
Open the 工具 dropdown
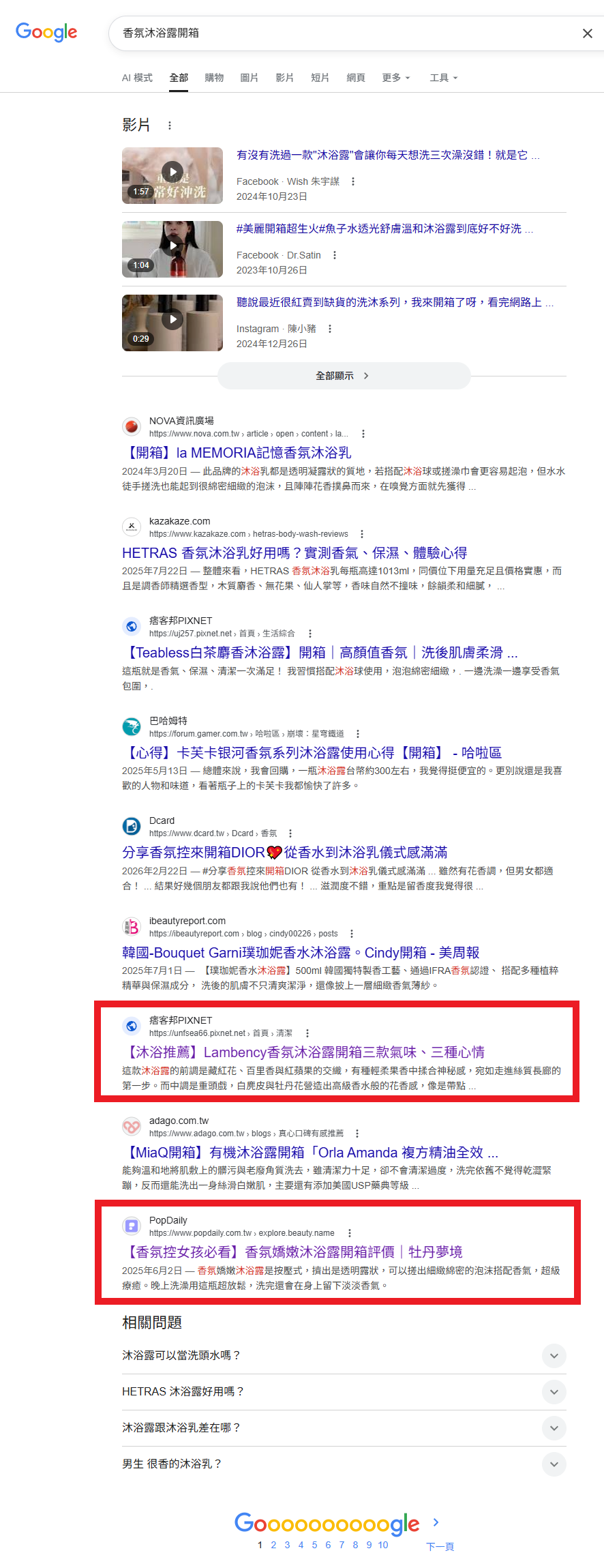(x=444, y=78)
